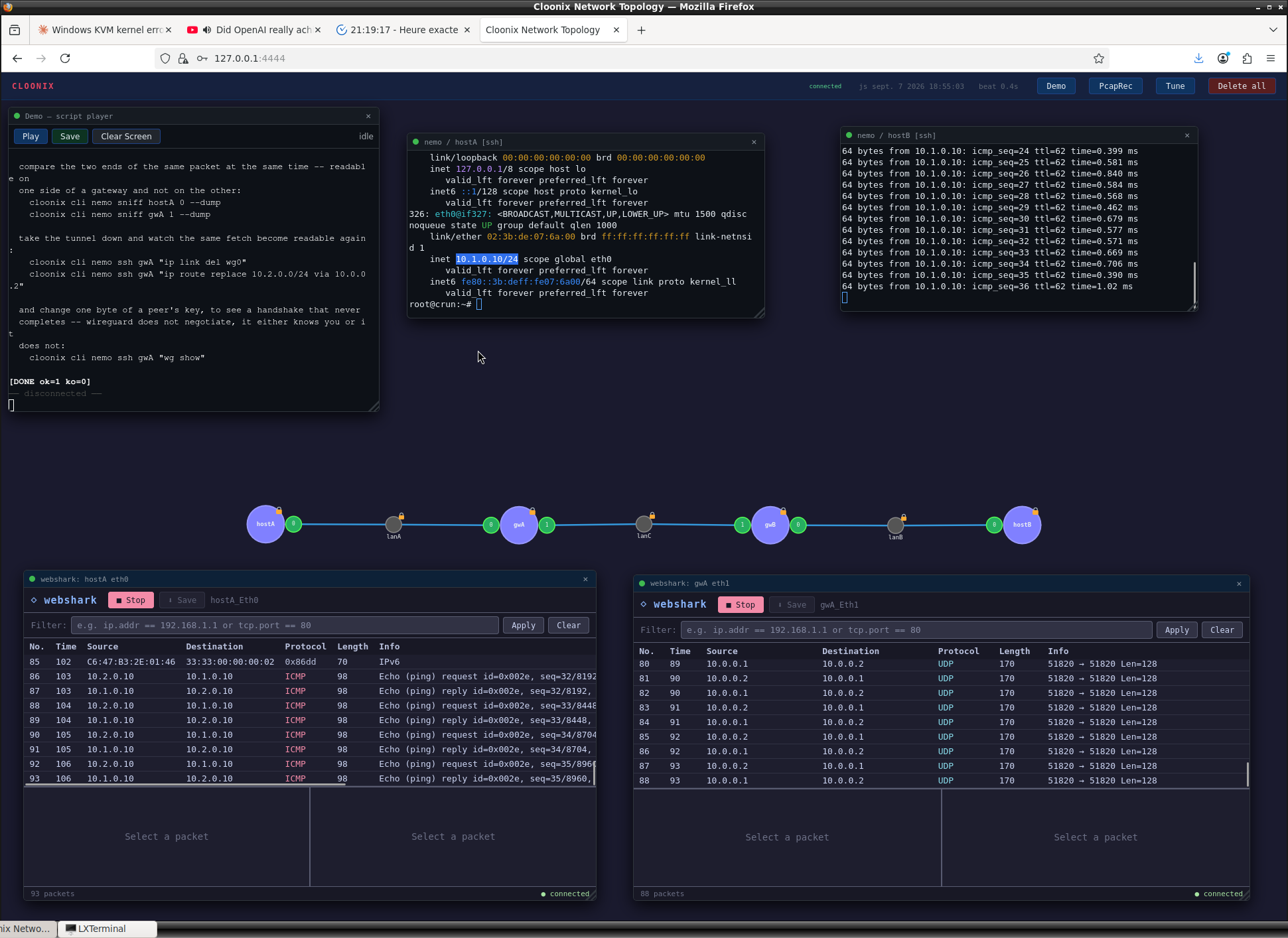Apply the filter in gwA webshark
1288x938 pixels.
click(1177, 630)
